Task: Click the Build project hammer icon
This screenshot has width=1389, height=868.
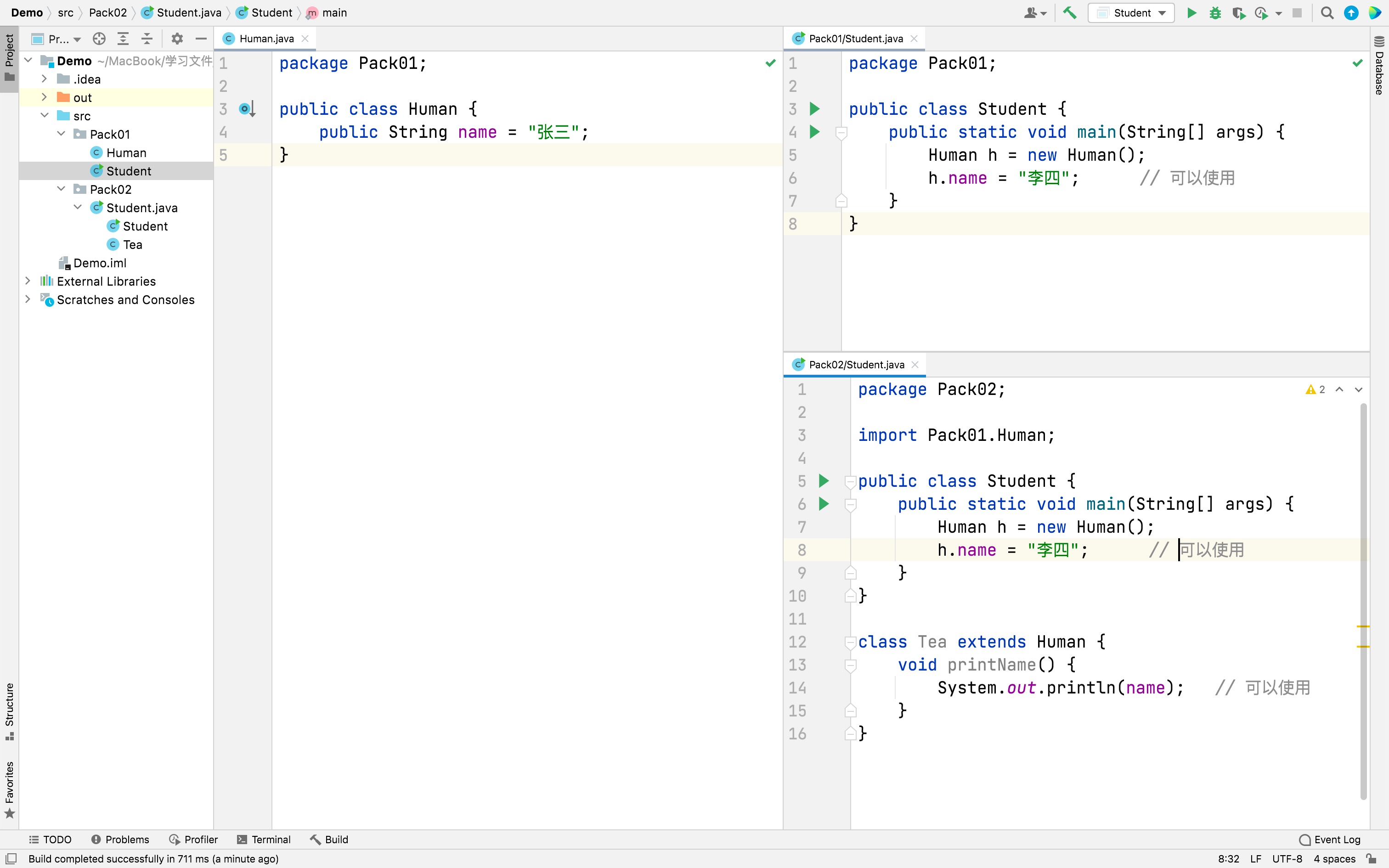Action: tap(1069, 13)
